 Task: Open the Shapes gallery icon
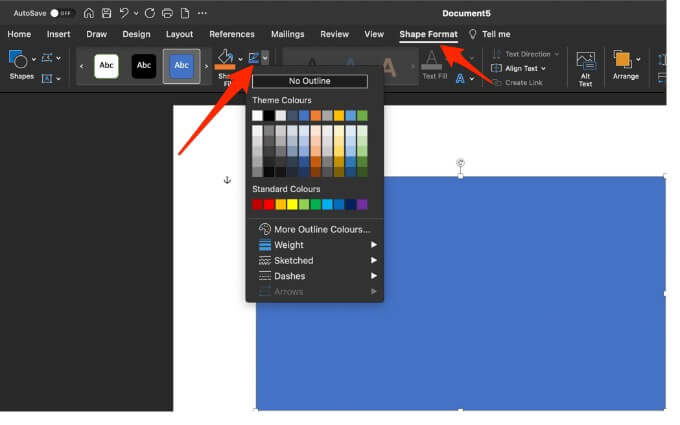tap(18, 59)
